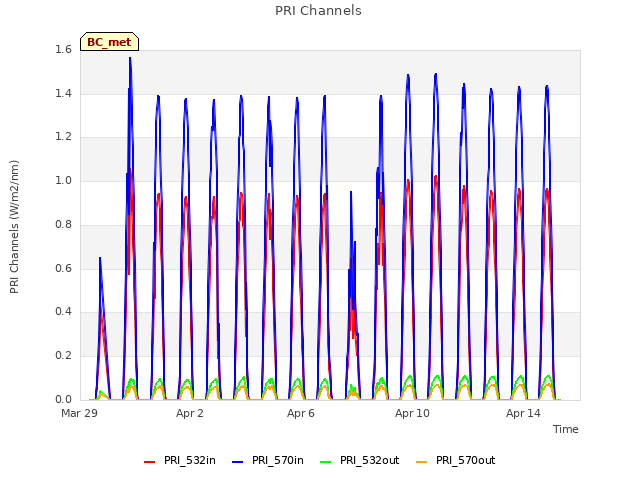The height and width of the screenshot is (480, 640).
Task: Select the PRI_532out legend label
Action: [x=369, y=460]
